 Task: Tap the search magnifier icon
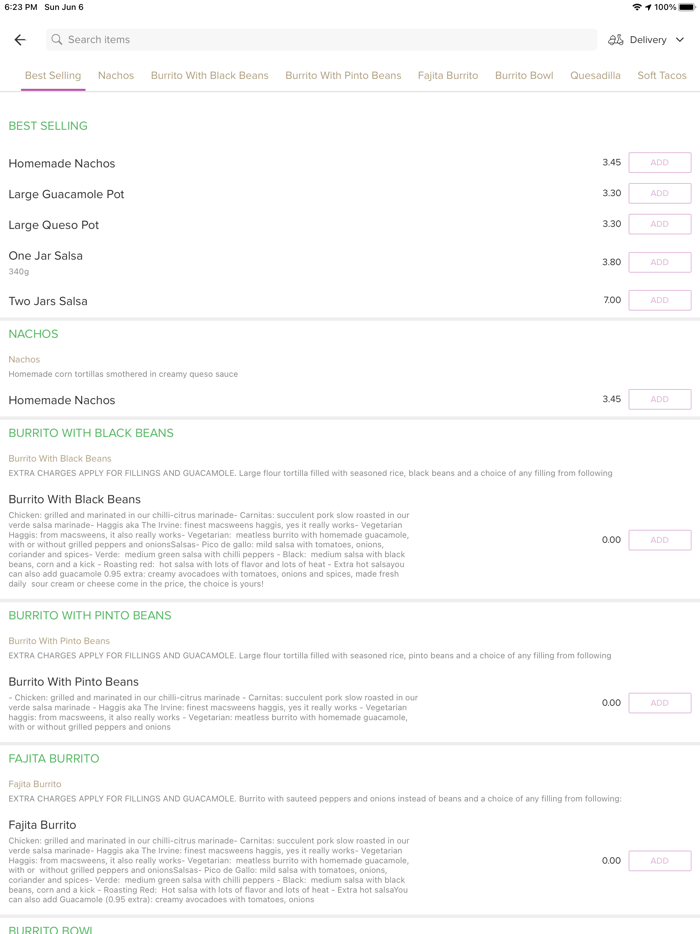[57, 40]
